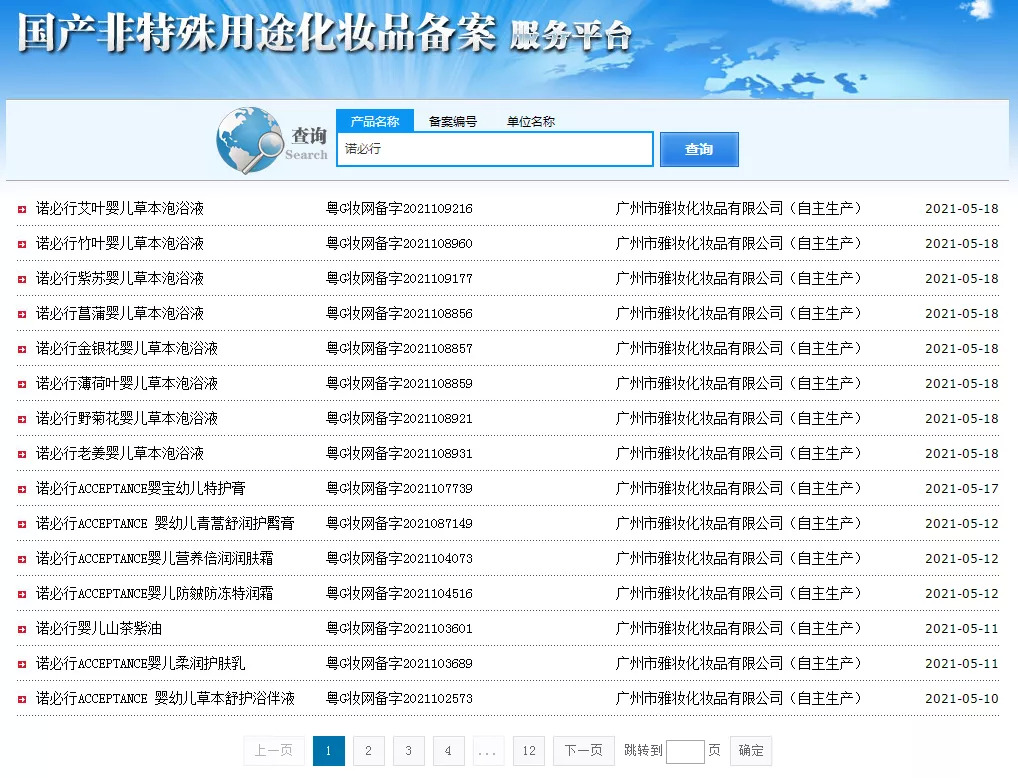Open product 诺必行ACCEPTANCE婴儿防皴防冻特润霜
Image resolution: width=1018 pixels, height=778 pixels.
[155, 594]
